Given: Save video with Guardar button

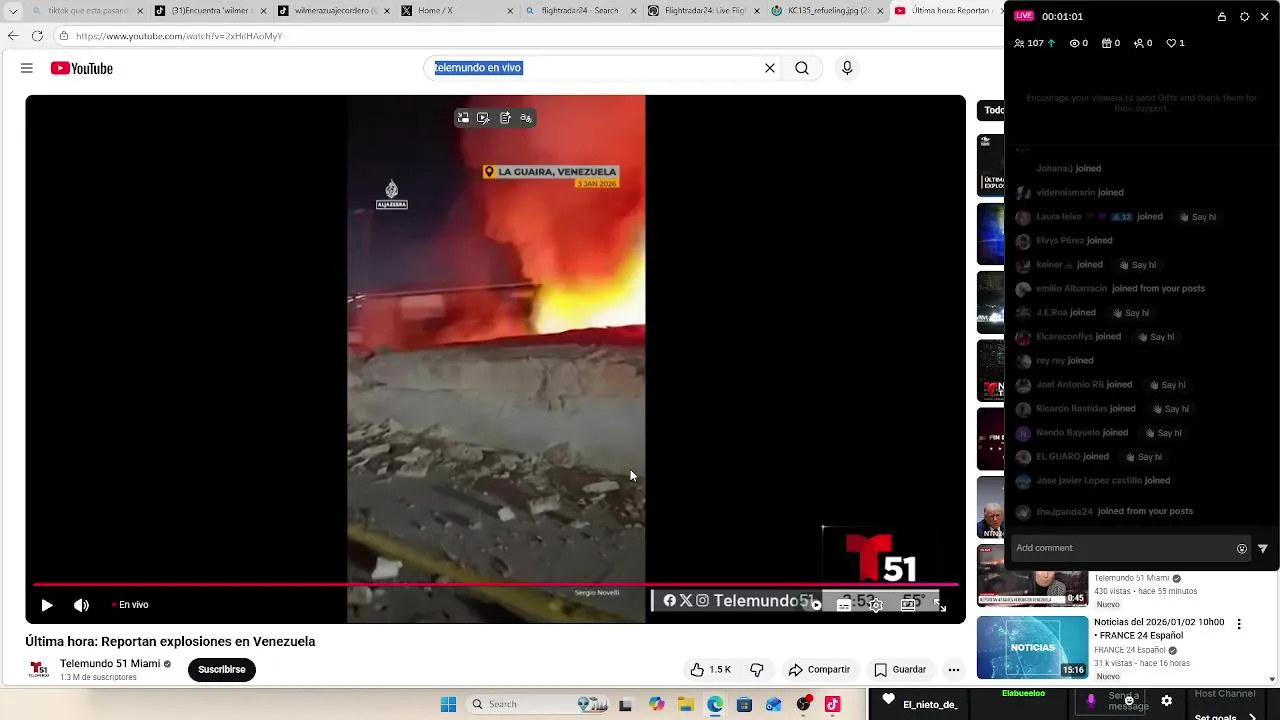Looking at the screenshot, I should coord(900,670).
